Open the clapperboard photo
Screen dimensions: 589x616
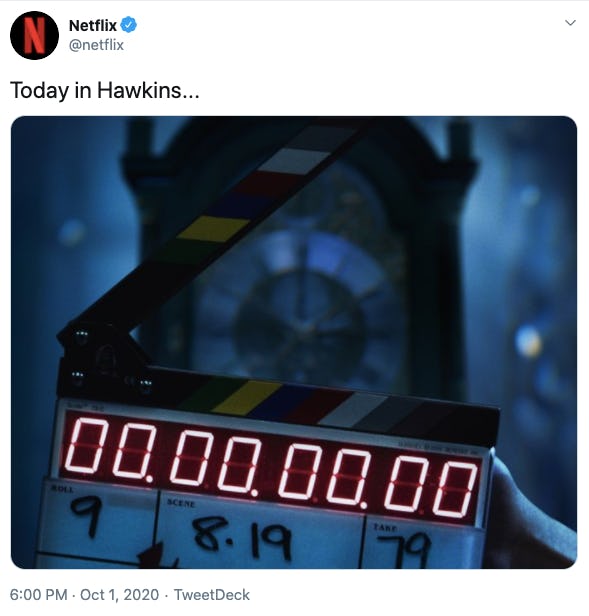tap(294, 342)
